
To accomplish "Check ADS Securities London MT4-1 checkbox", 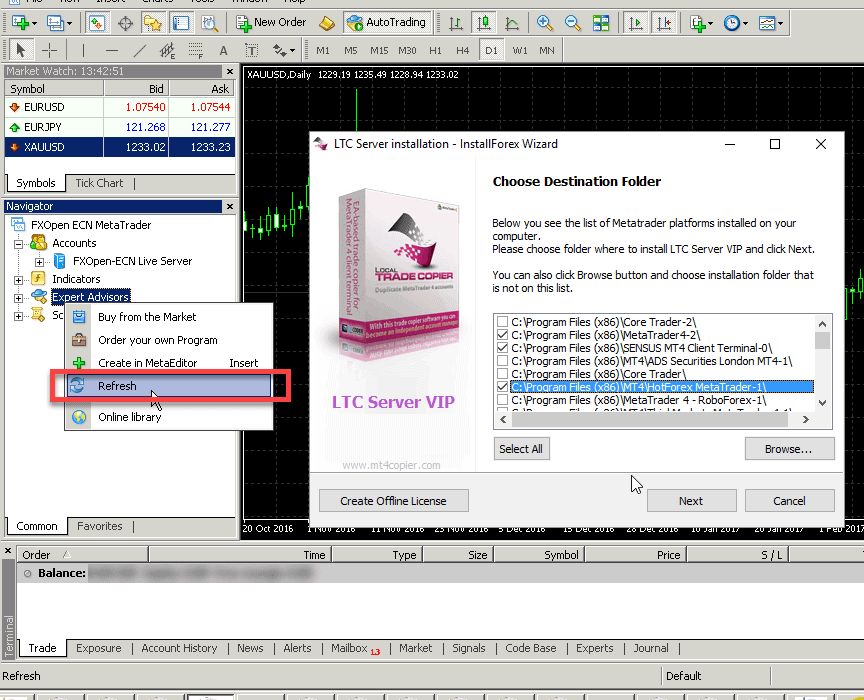I will pos(502,361).
